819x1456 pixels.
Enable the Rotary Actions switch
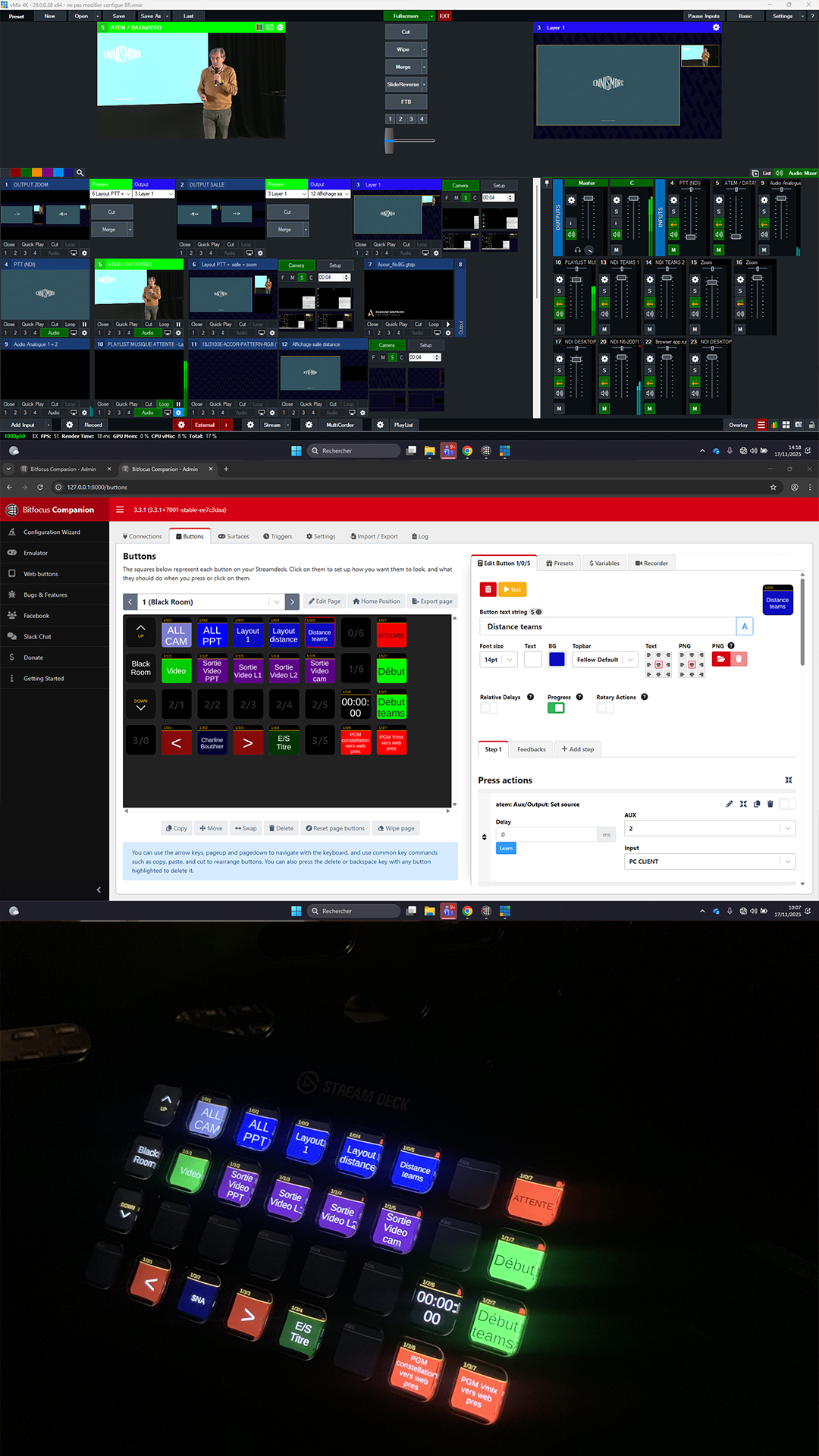[604, 708]
